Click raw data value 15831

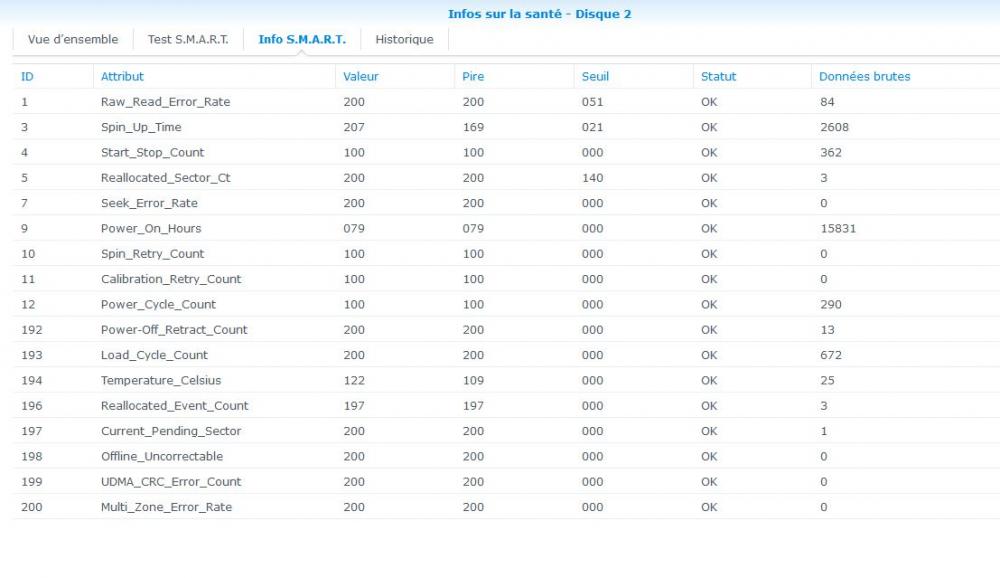pyautogui.click(x=838, y=228)
